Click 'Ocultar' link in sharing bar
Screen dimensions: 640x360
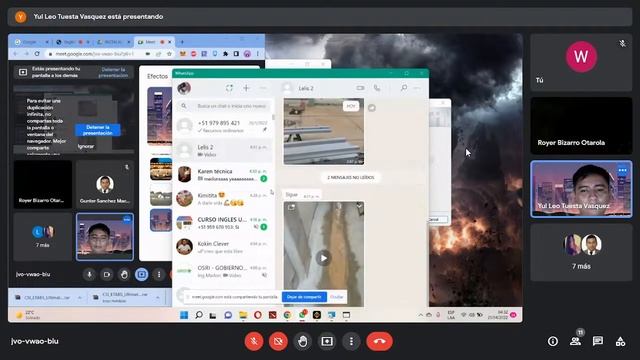pos(336,297)
